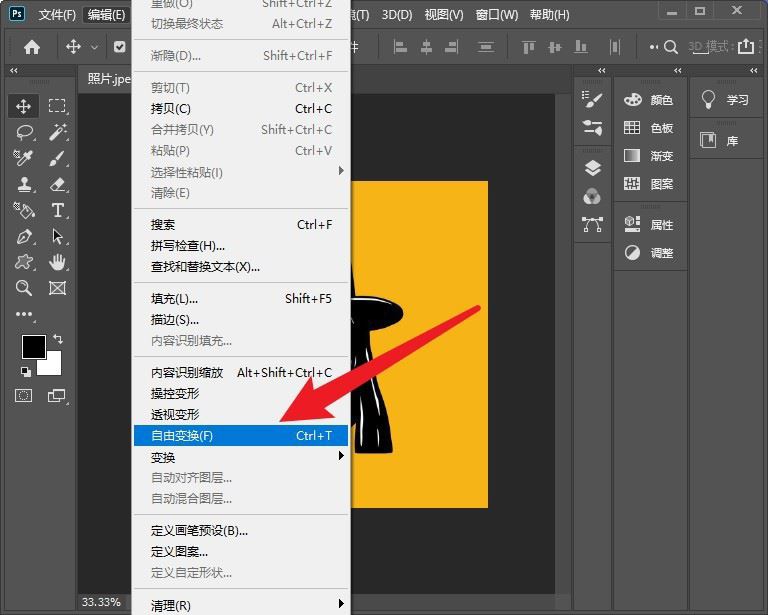Viewport: 768px width, 615px height.
Task: Select the Custom Shape tool
Action: (x=24, y=262)
